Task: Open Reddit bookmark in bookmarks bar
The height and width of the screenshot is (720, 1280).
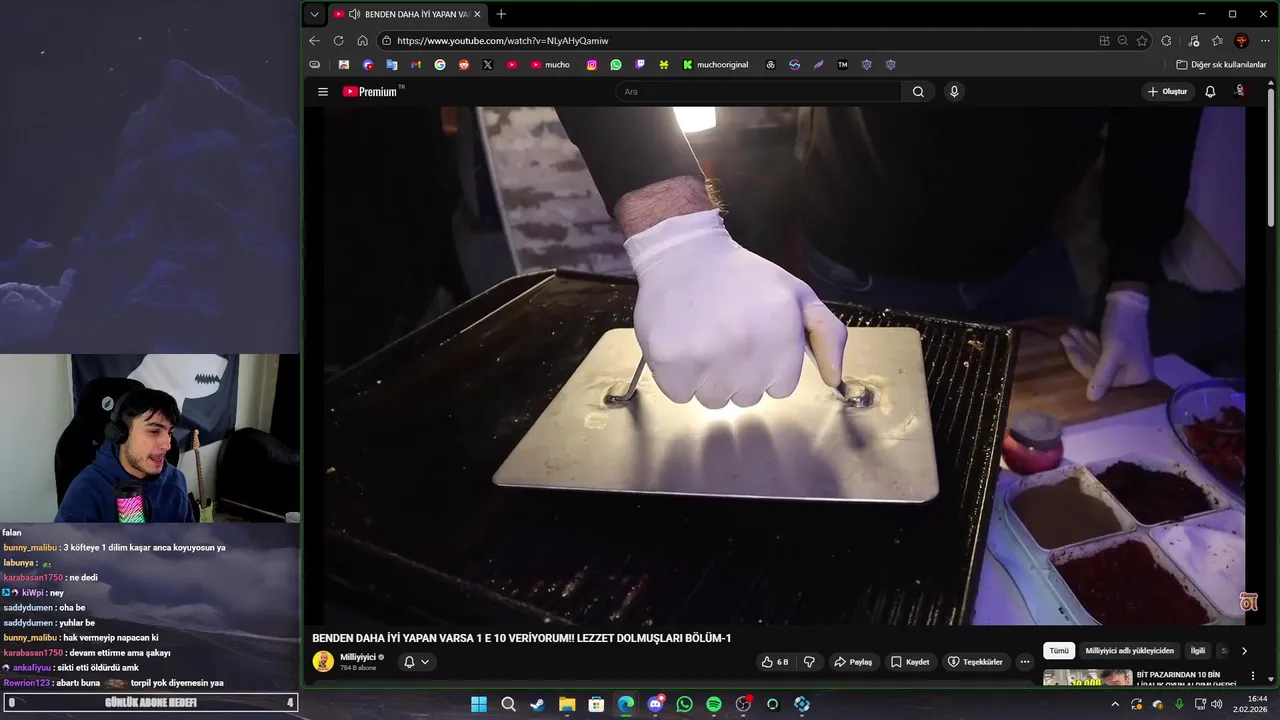Action: [x=464, y=65]
